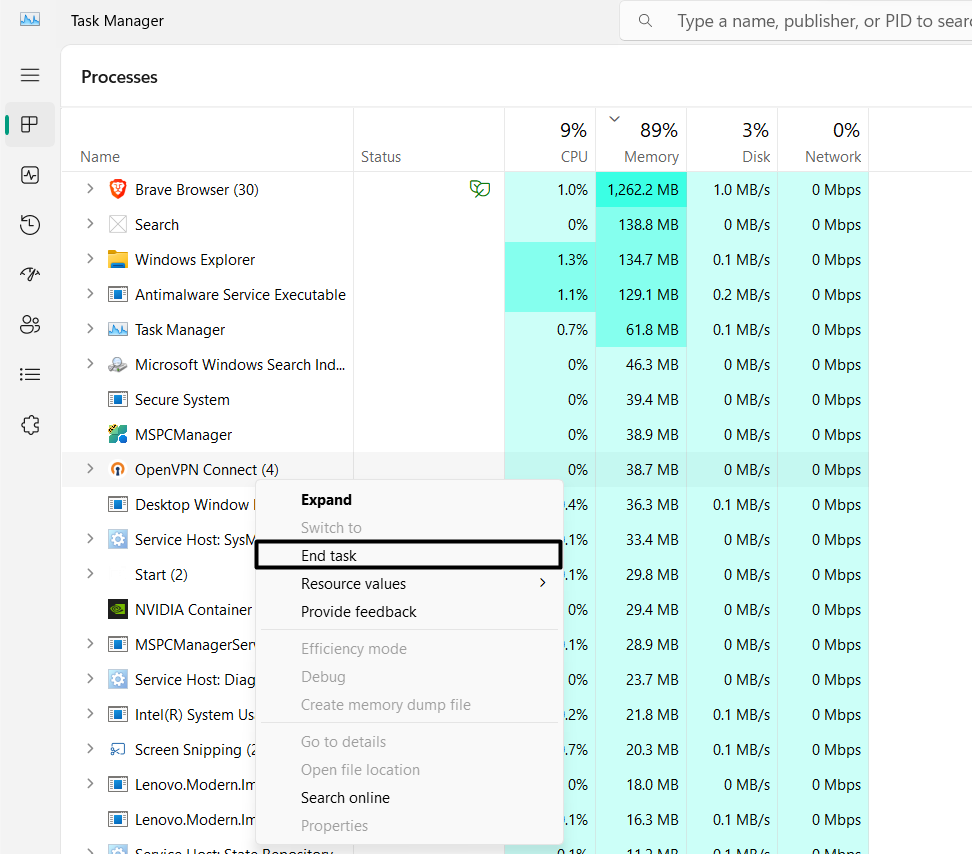Viewport: 972px width, 854px height.
Task: Click the efficiency leaf icon beside Brave Browser
Action: tap(480, 188)
